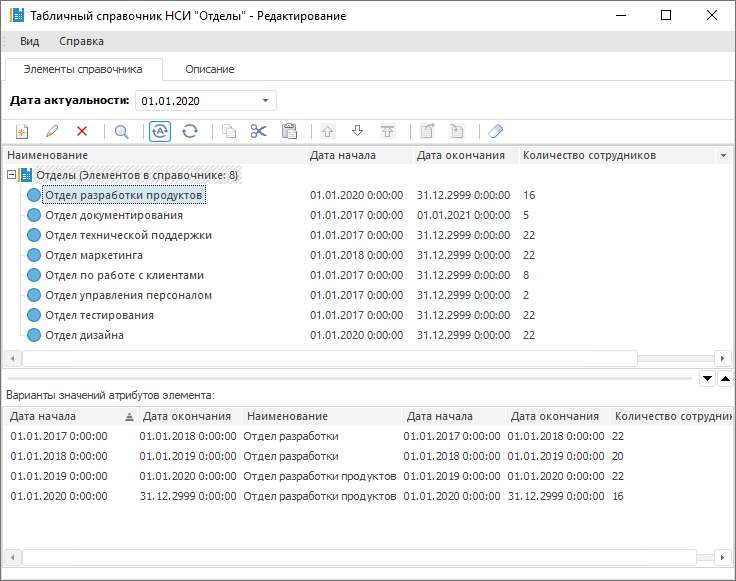Collapse the lower panel with down triangle

[x=707, y=378]
